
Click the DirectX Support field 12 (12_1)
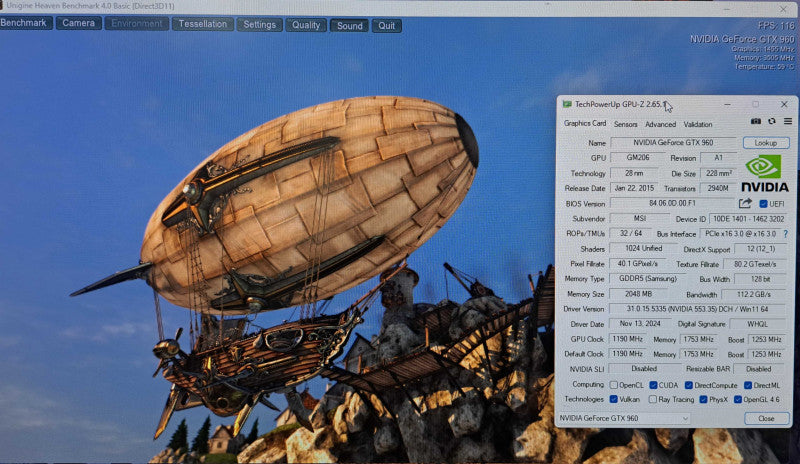[x=760, y=249]
